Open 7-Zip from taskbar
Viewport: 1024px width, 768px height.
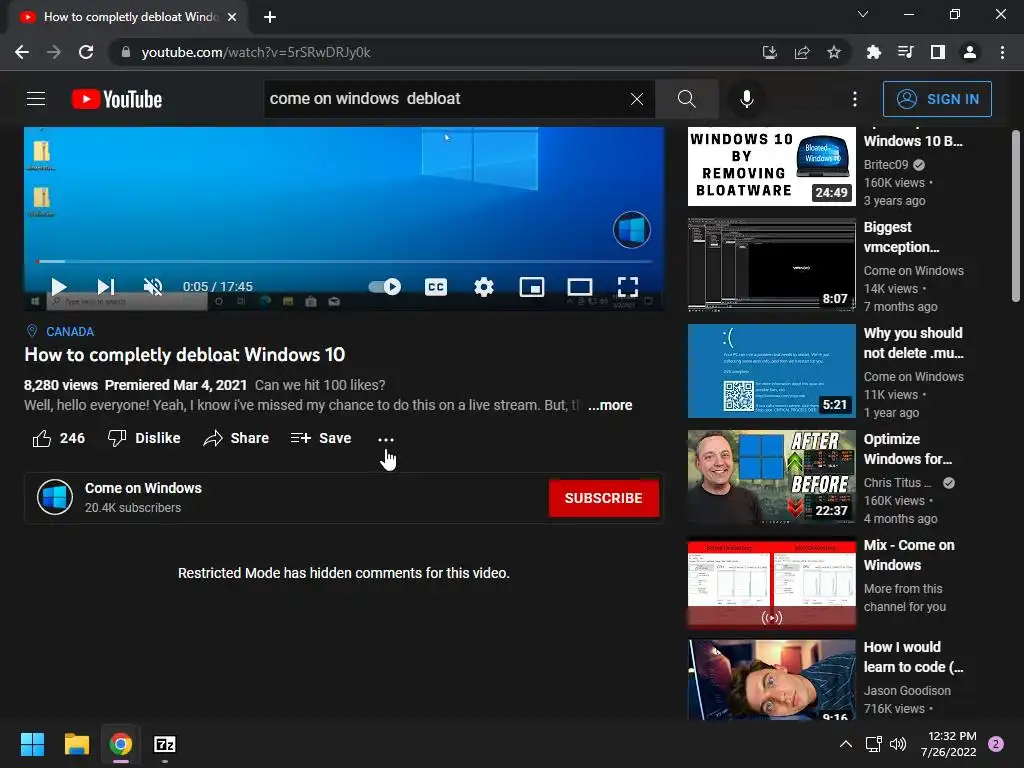pos(165,744)
